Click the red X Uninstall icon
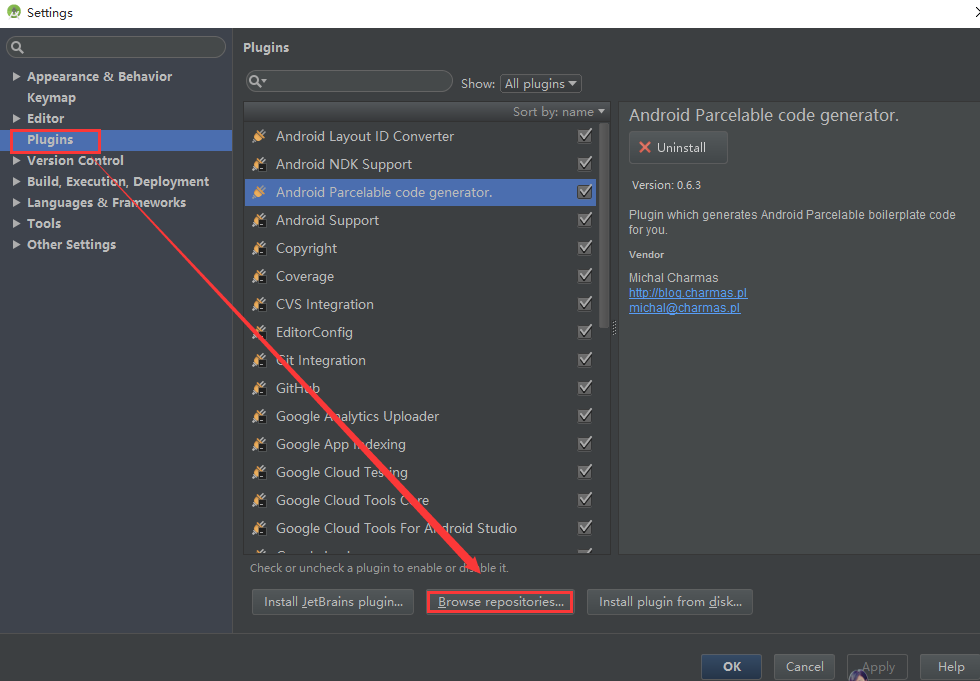 pyautogui.click(x=645, y=148)
